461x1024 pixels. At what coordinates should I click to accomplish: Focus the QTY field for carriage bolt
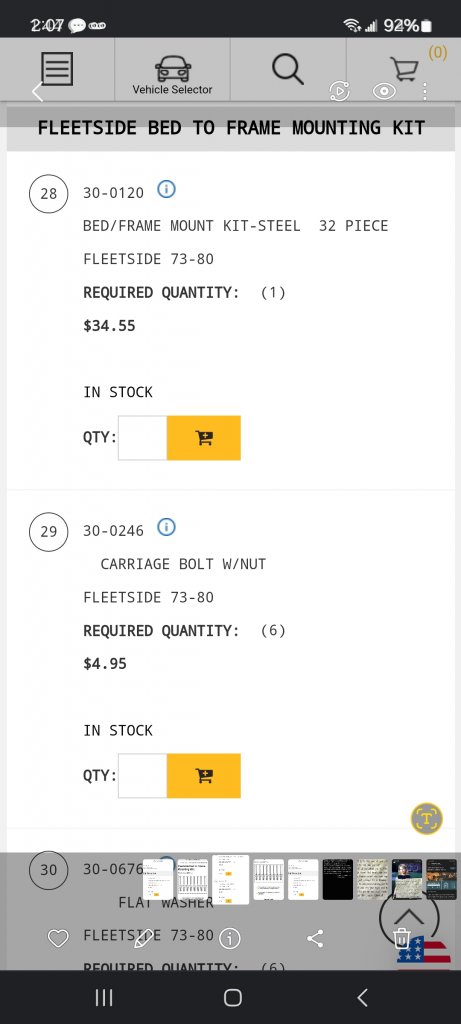coord(142,776)
